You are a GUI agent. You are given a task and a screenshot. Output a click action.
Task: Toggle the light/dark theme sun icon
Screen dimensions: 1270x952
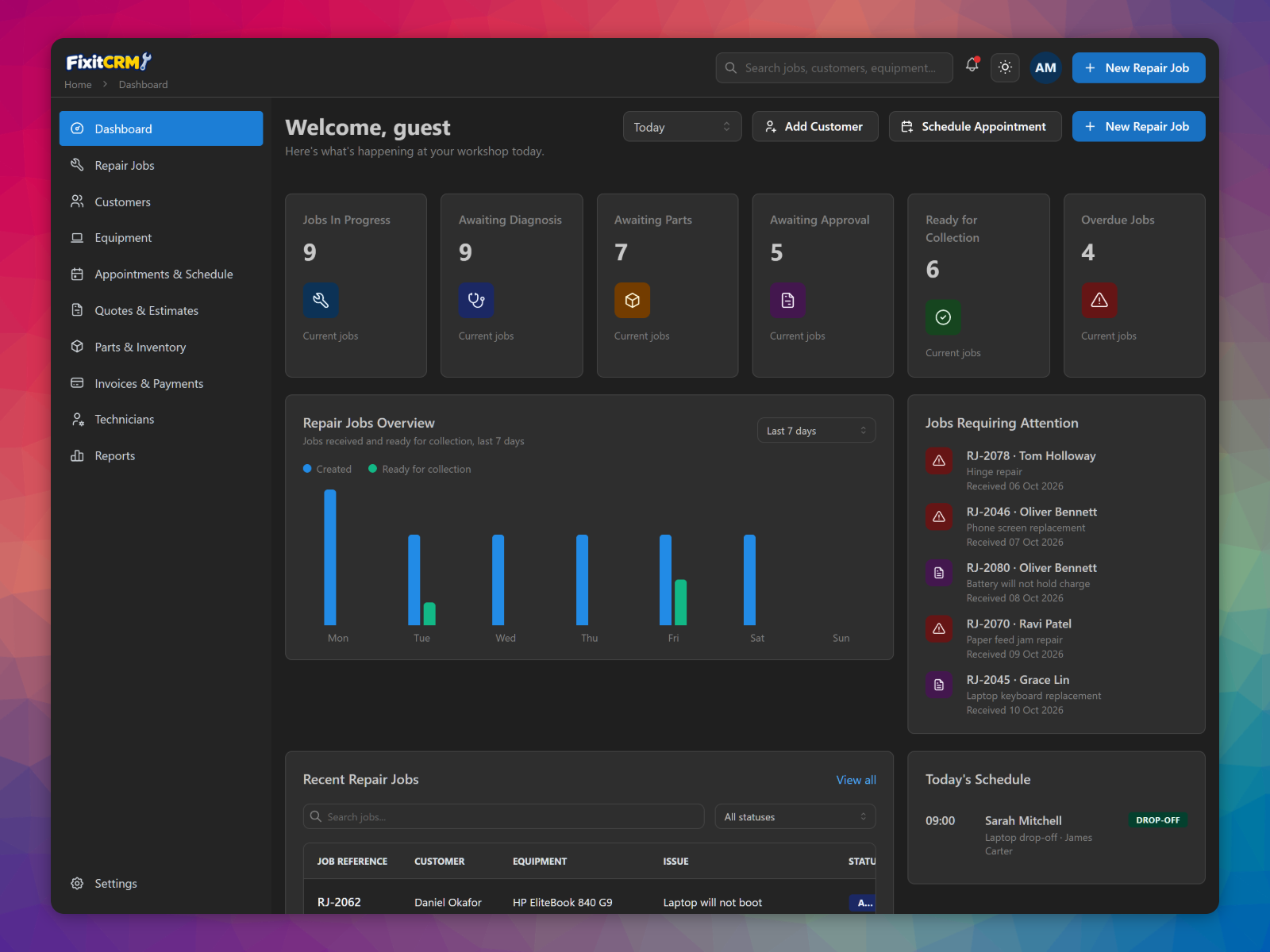tap(1005, 67)
